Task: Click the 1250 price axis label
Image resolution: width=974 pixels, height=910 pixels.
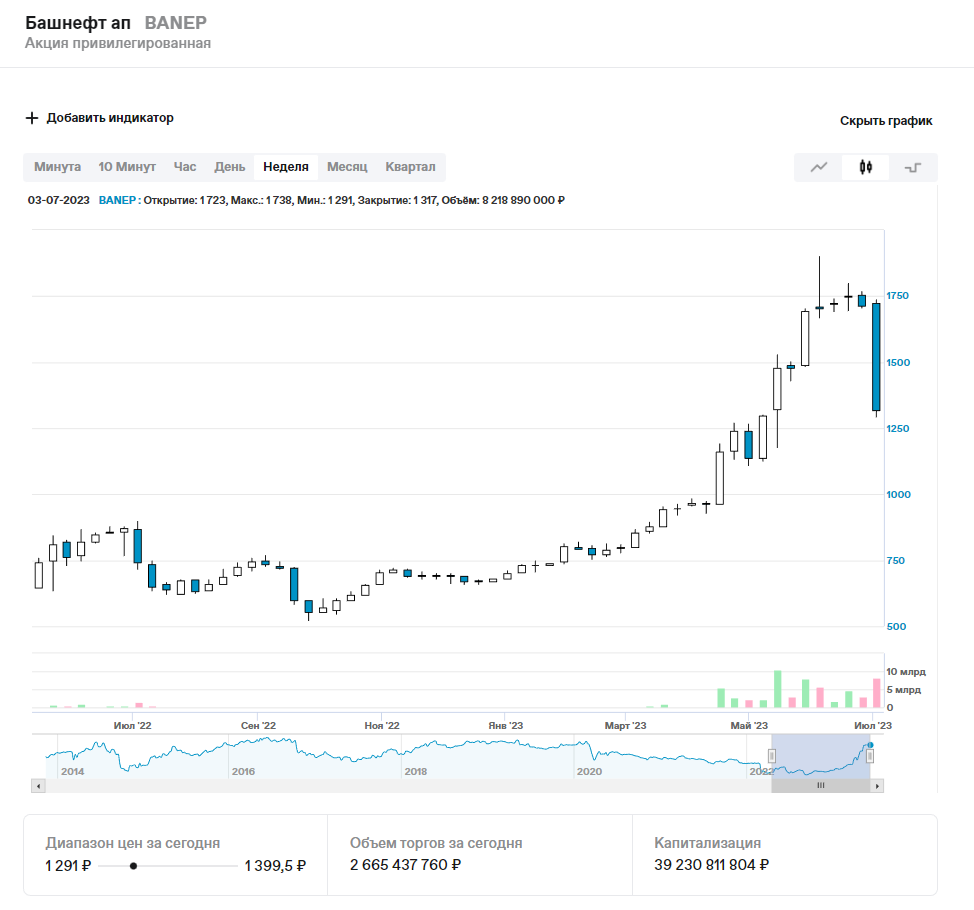Action: [898, 429]
